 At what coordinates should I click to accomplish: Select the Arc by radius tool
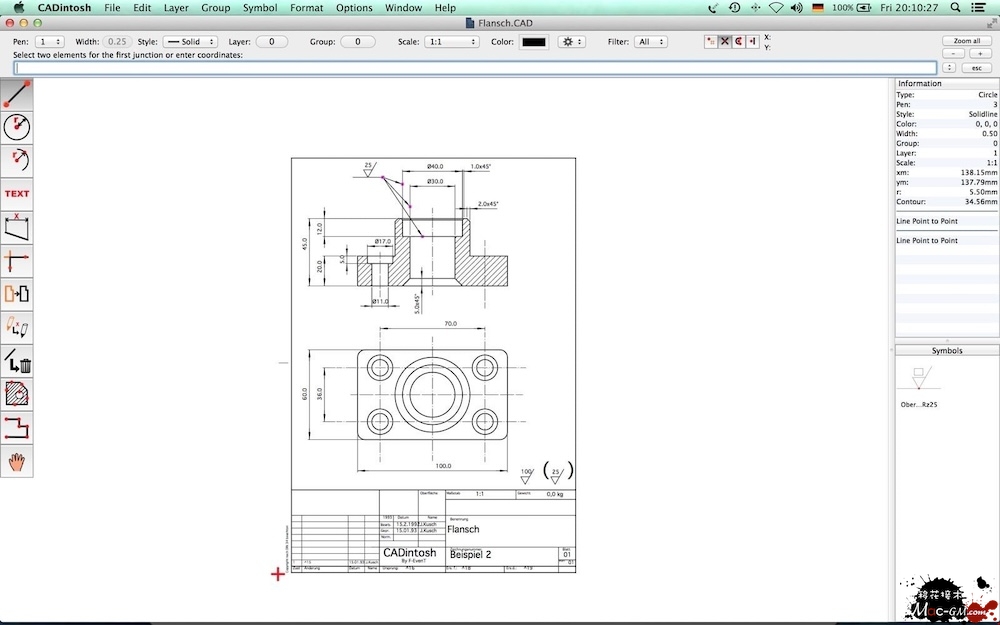click(17, 160)
